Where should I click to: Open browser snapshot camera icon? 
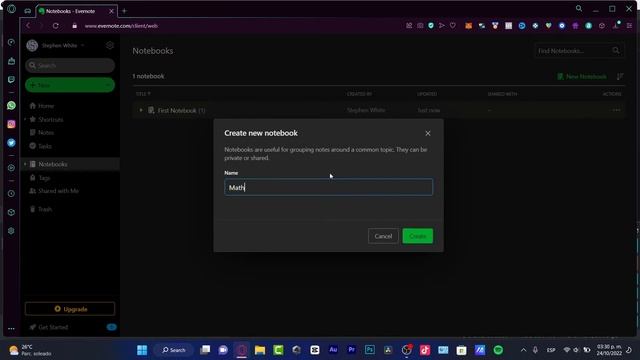[x=420, y=26]
